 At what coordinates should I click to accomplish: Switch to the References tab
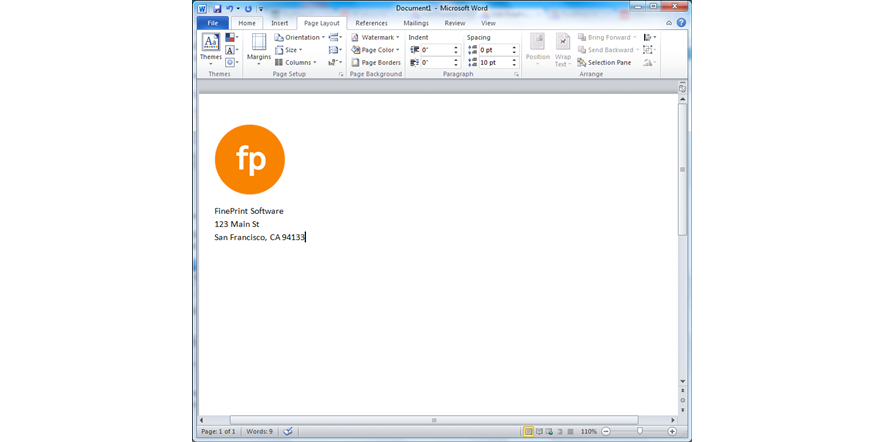pos(371,23)
